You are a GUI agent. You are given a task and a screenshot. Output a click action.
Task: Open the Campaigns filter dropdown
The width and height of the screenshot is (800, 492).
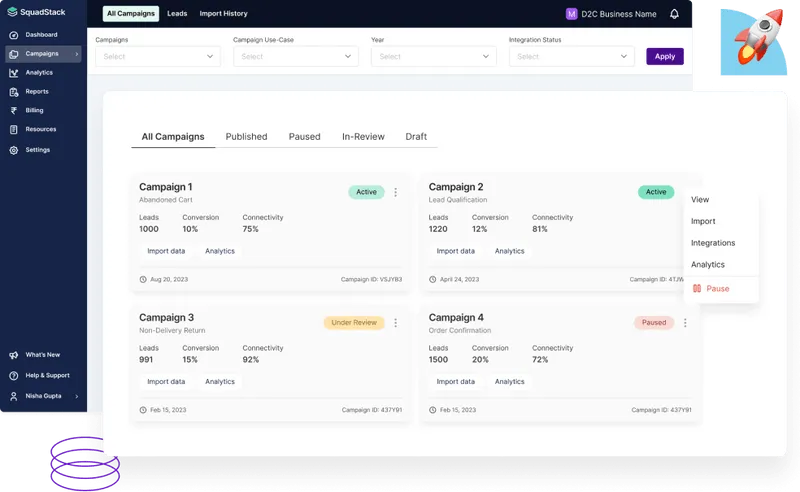[158, 57]
